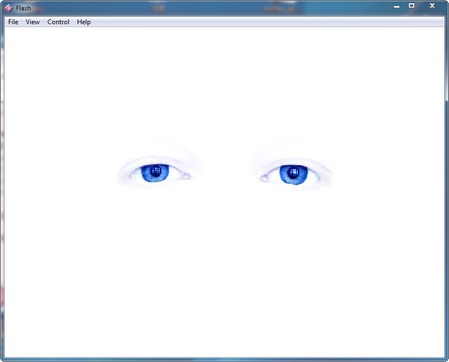The width and height of the screenshot is (449, 362).
Task: Maximize the Flash player window
Action: pos(412,6)
